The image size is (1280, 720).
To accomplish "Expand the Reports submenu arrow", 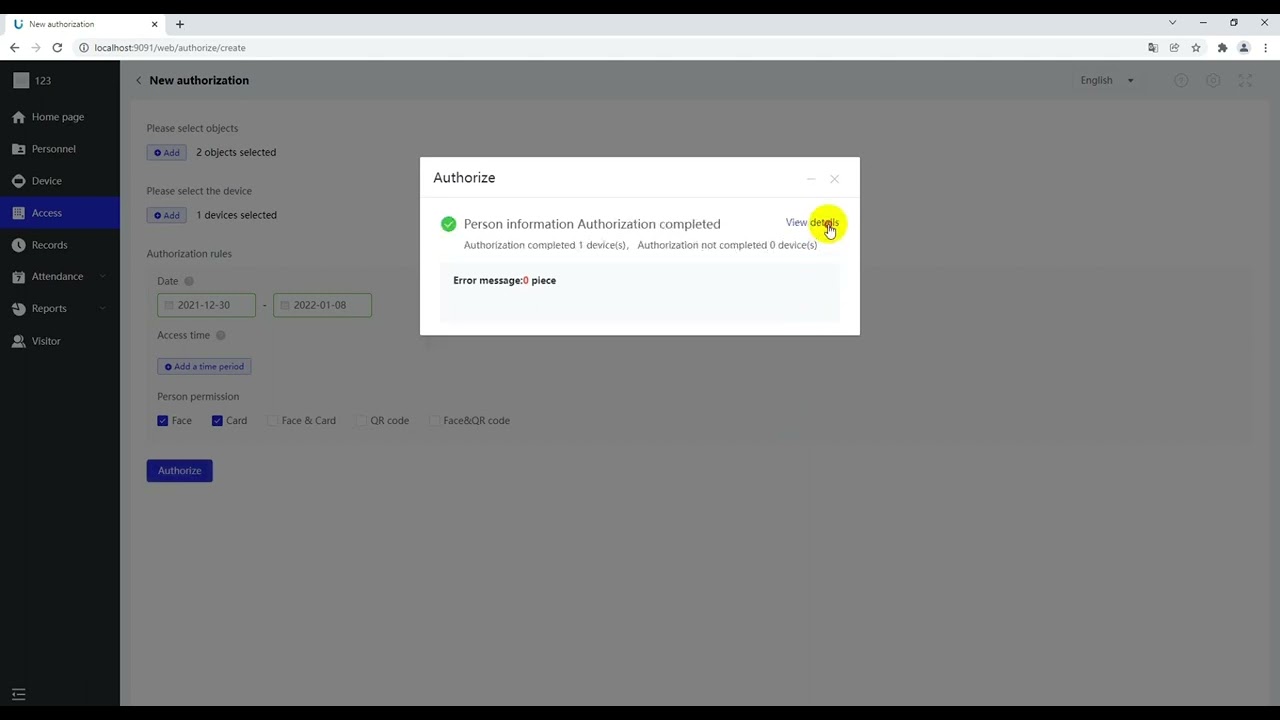I will (x=103, y=309).
